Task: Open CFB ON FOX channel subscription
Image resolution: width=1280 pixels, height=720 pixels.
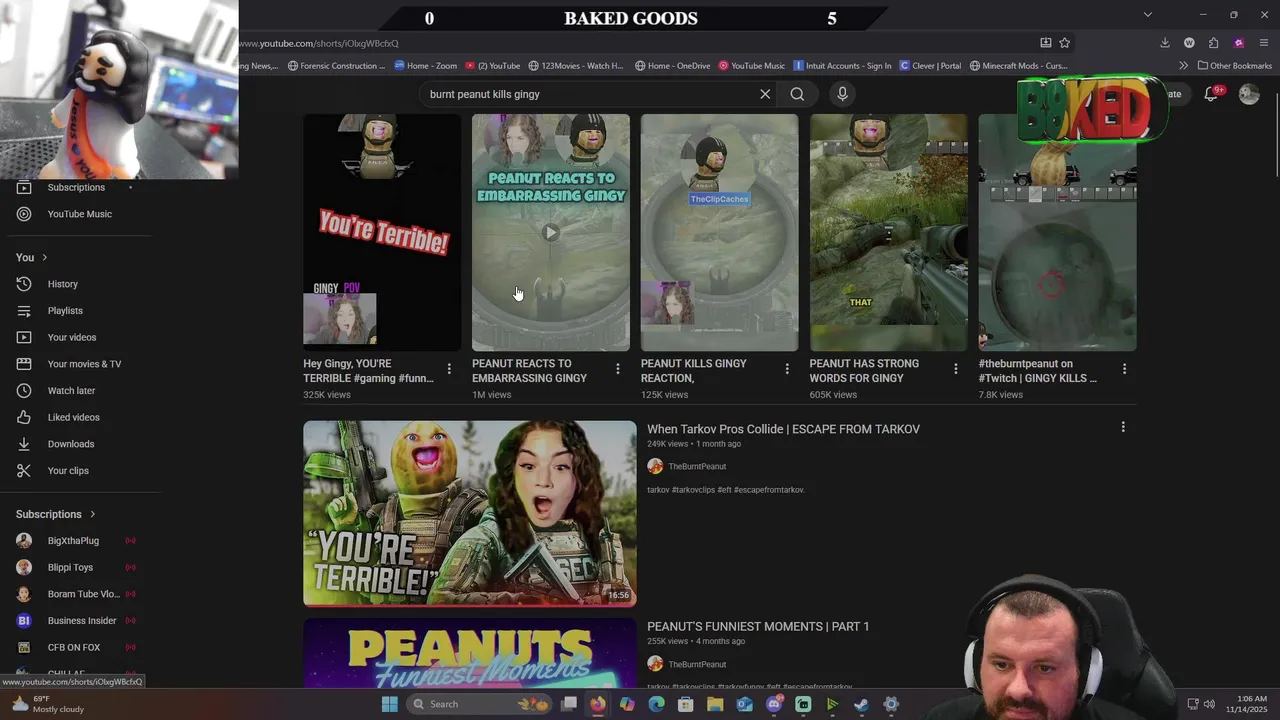Action: pyautogui.click(x=76, y=647)
